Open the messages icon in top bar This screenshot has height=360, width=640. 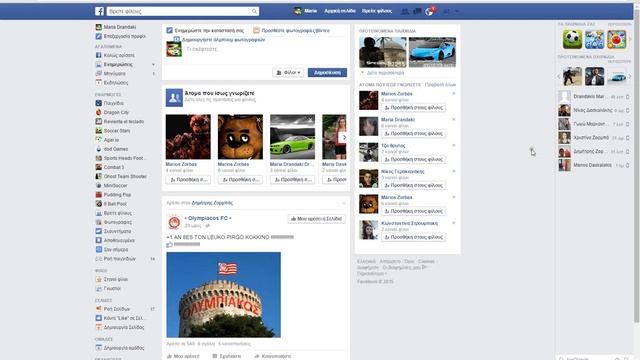pyautogui.click(x=417, y=11)
